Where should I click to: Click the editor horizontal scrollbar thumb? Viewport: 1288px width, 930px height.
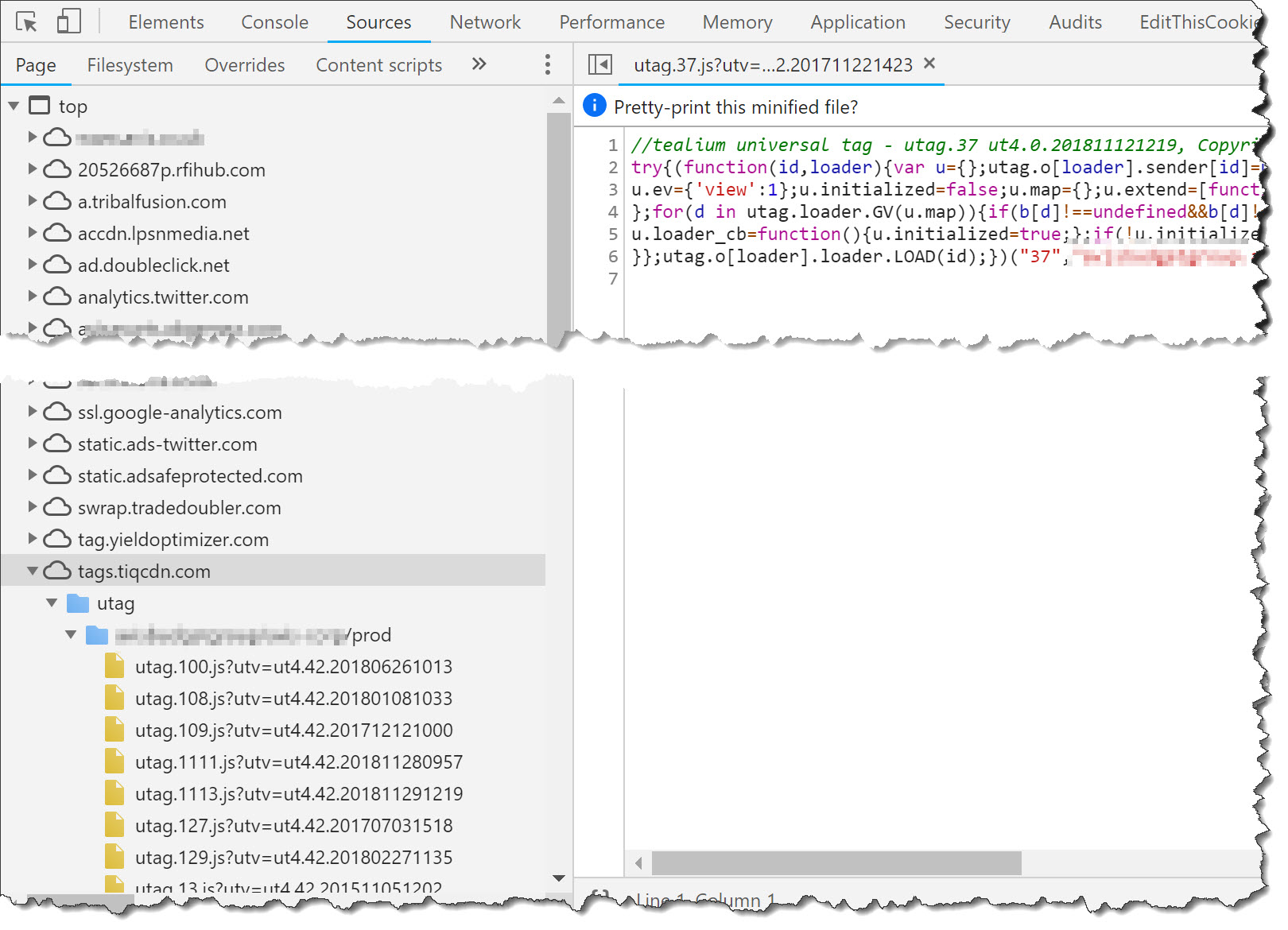(836, 862)
